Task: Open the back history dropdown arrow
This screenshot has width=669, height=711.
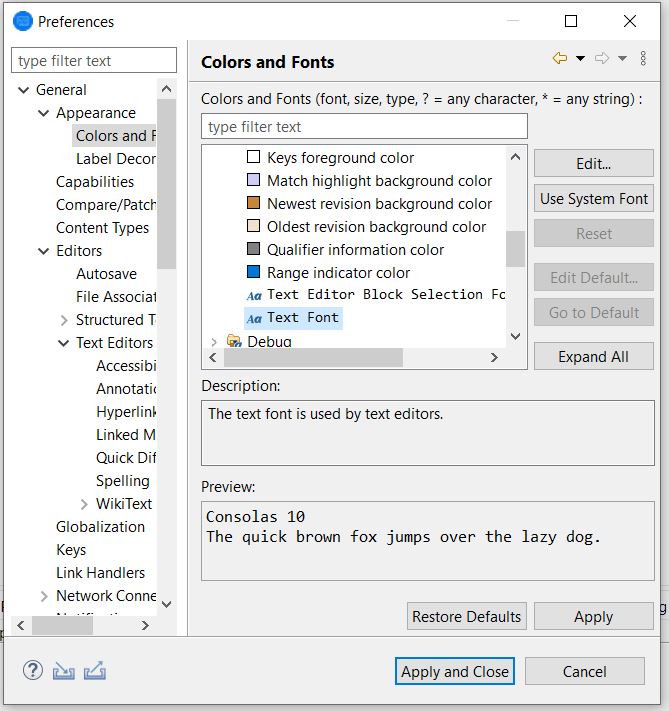Action: (x=580, y=58)
